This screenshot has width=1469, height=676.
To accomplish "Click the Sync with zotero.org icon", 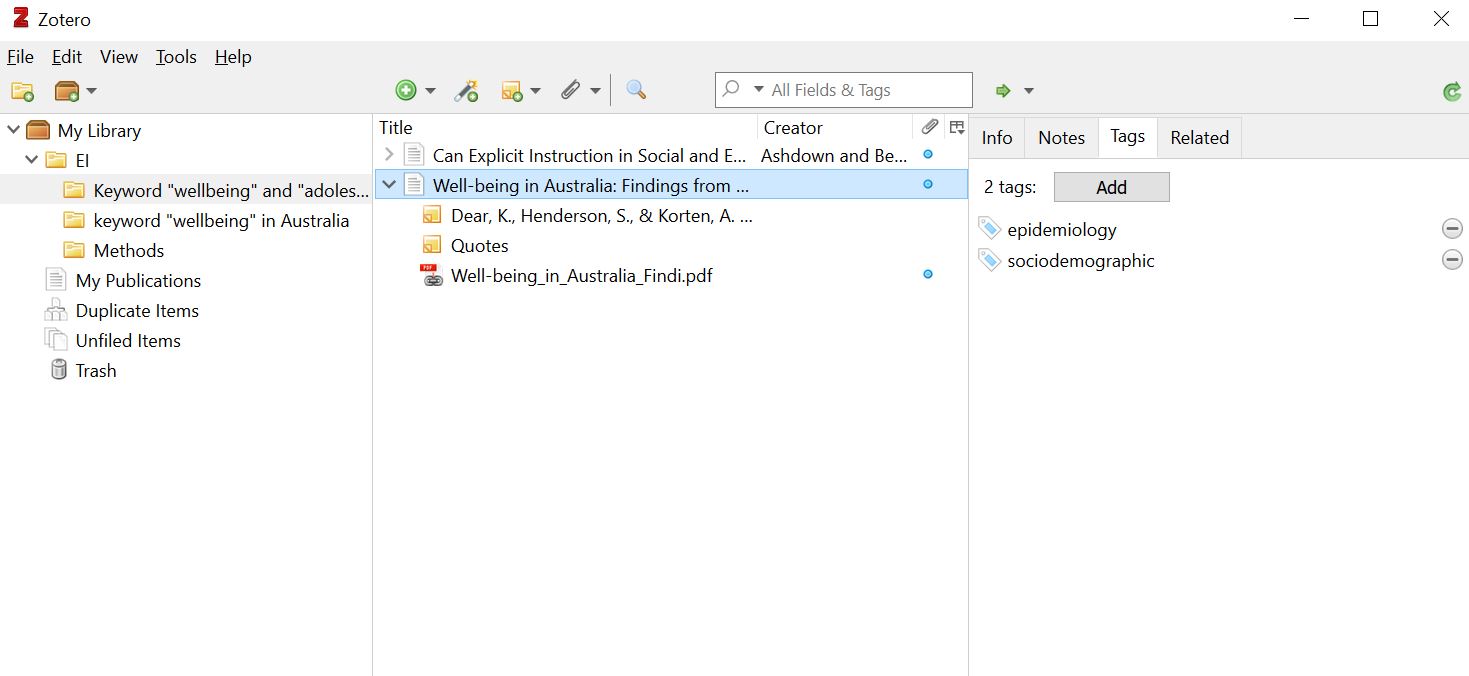I will coord(1452,92).
